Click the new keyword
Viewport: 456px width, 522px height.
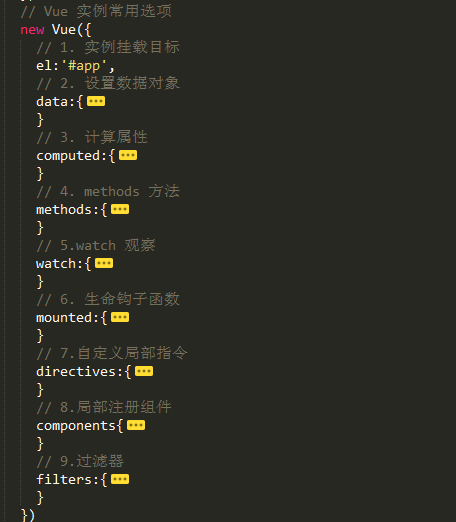[x=32, y=30]
